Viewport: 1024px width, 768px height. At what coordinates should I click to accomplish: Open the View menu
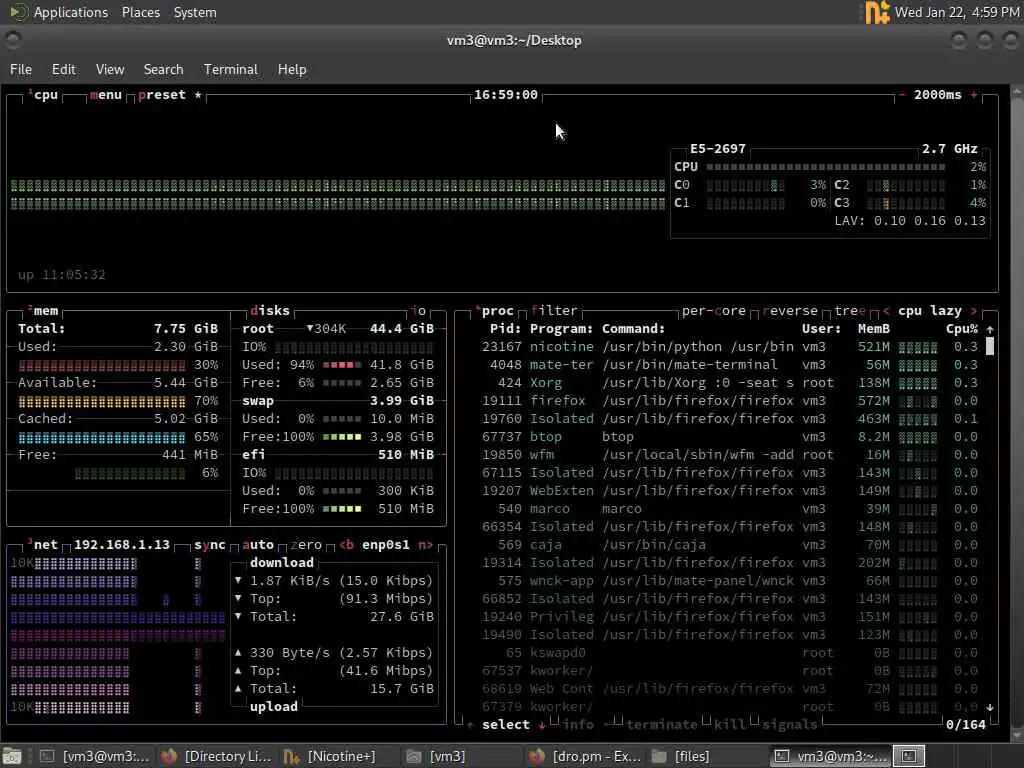[x=110, y=69]
